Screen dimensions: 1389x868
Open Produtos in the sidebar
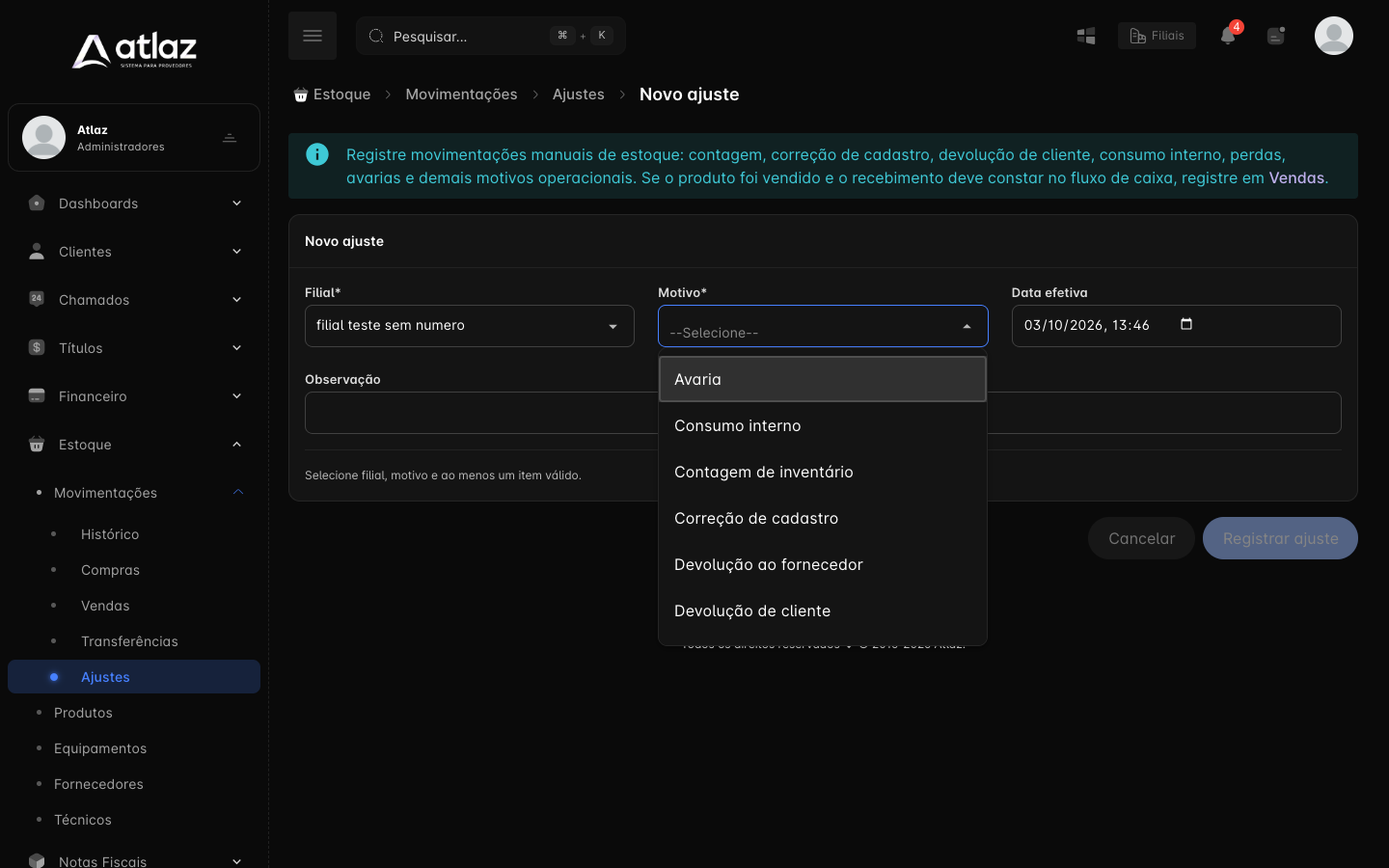tap(83, 712)
